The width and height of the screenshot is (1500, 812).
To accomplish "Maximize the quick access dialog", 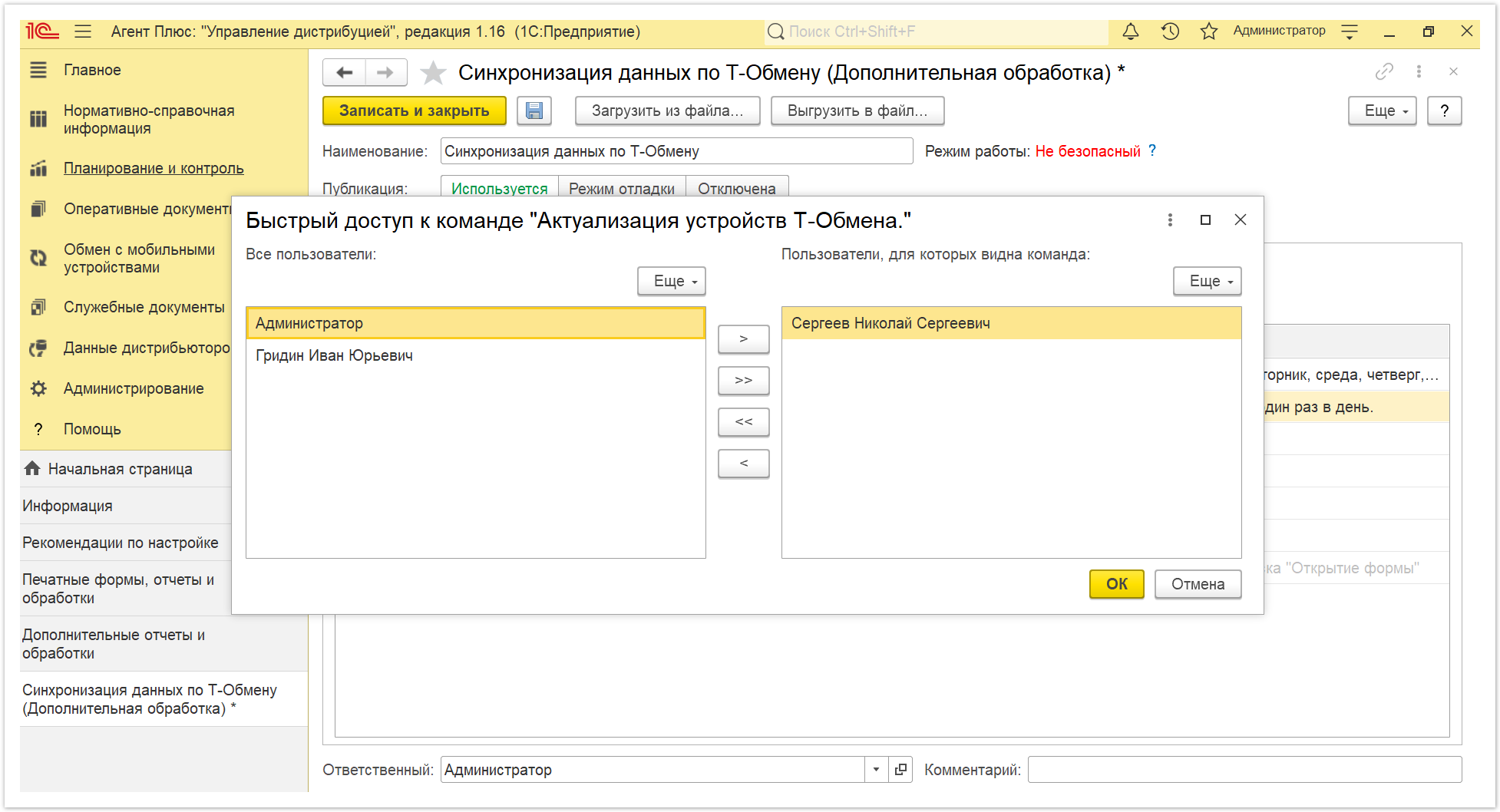I will pos(1205,220).
